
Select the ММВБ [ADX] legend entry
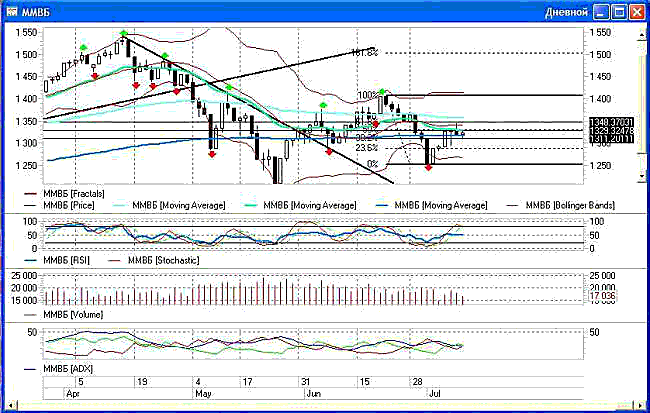[x=58, y=369]
